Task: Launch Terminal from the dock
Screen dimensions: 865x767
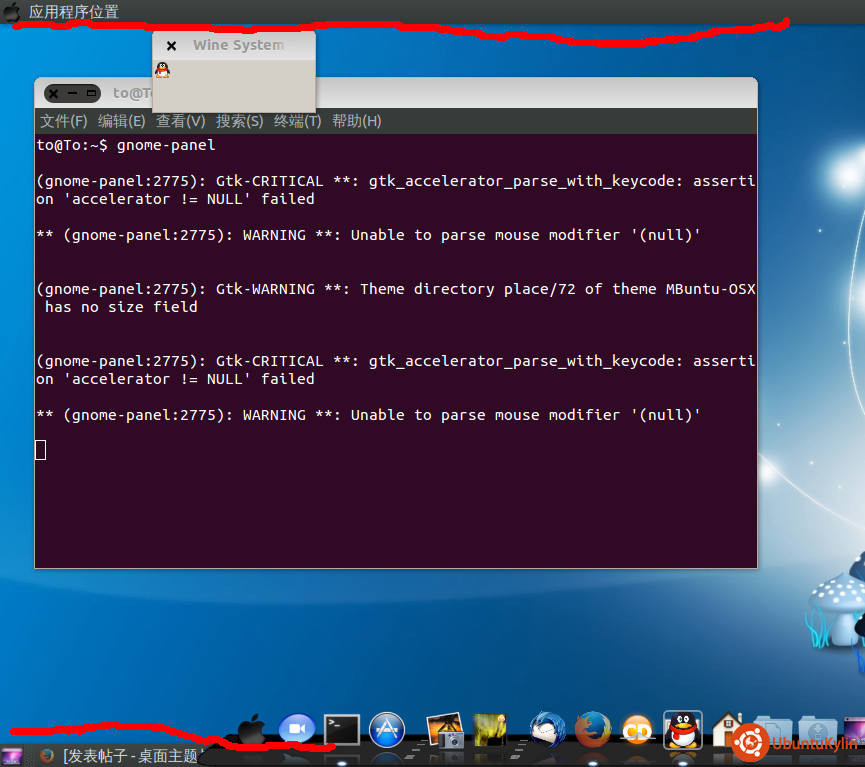Action: pos(341,730)
